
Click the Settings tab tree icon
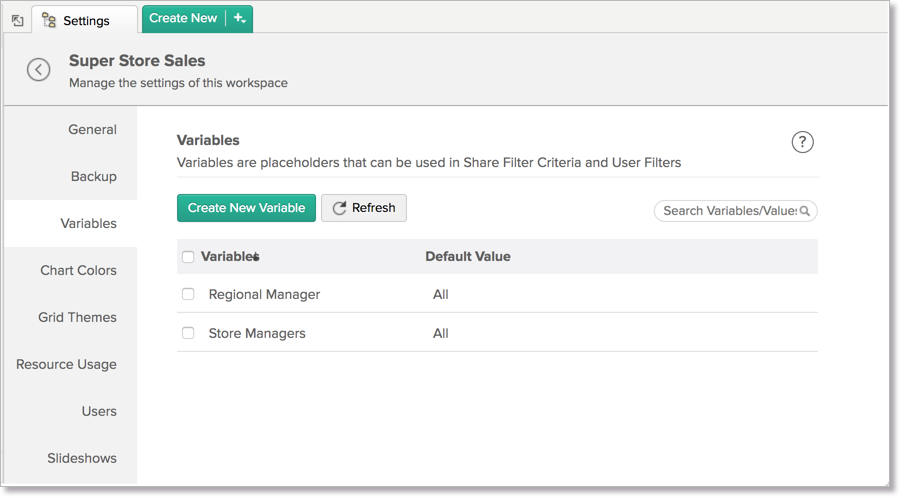click(x=49, y=20)
